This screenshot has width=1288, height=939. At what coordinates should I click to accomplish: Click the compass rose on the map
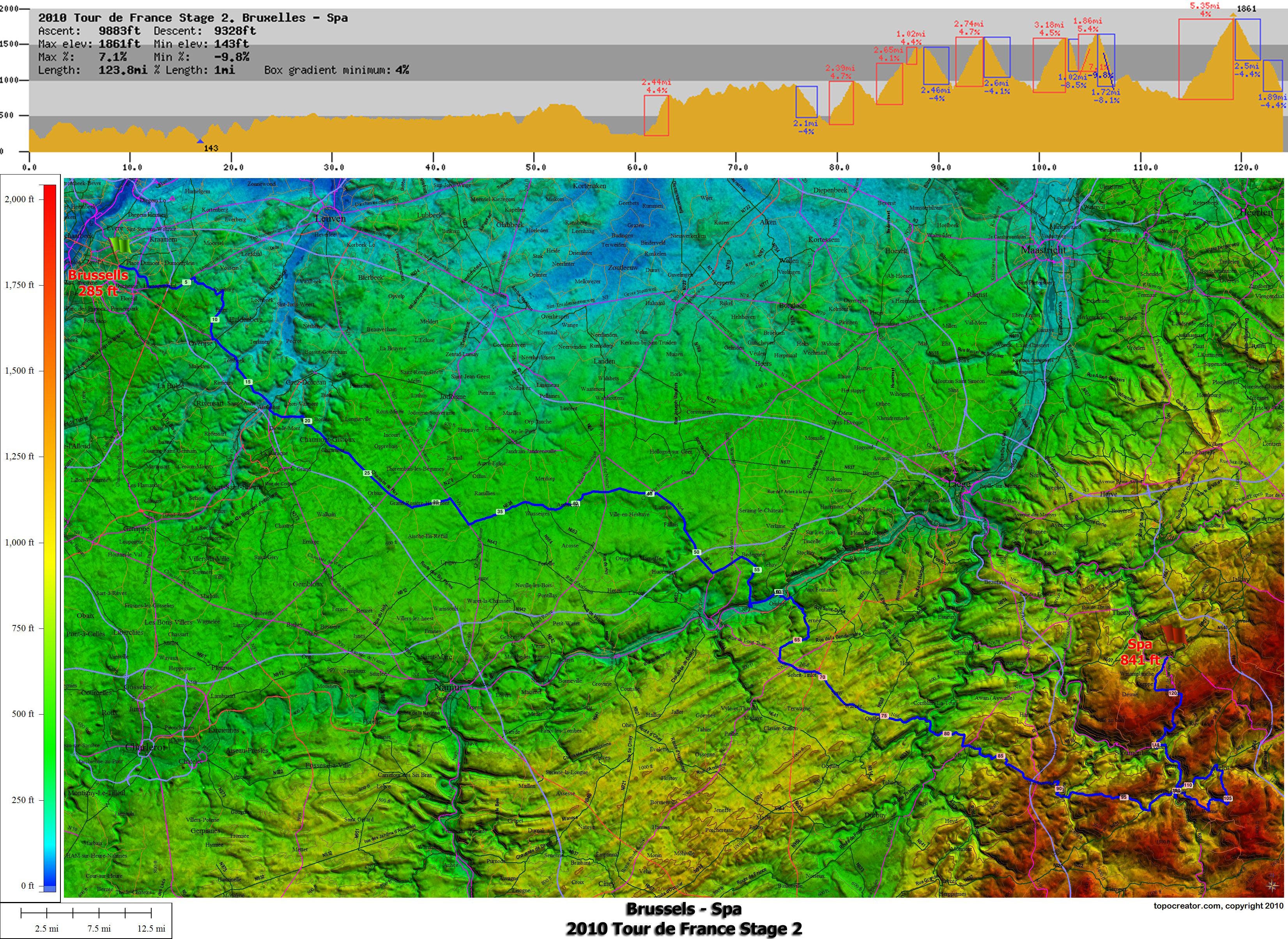coord(1273,886)
